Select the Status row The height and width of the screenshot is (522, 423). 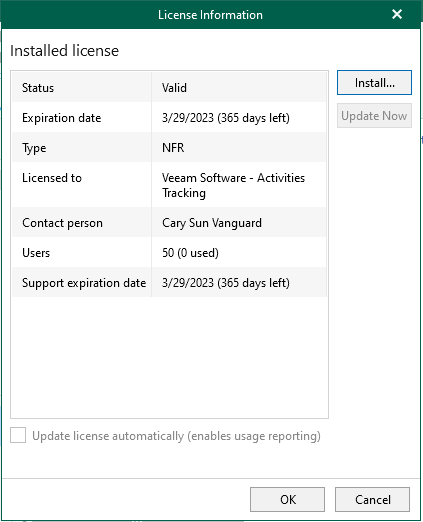(169, 87)
